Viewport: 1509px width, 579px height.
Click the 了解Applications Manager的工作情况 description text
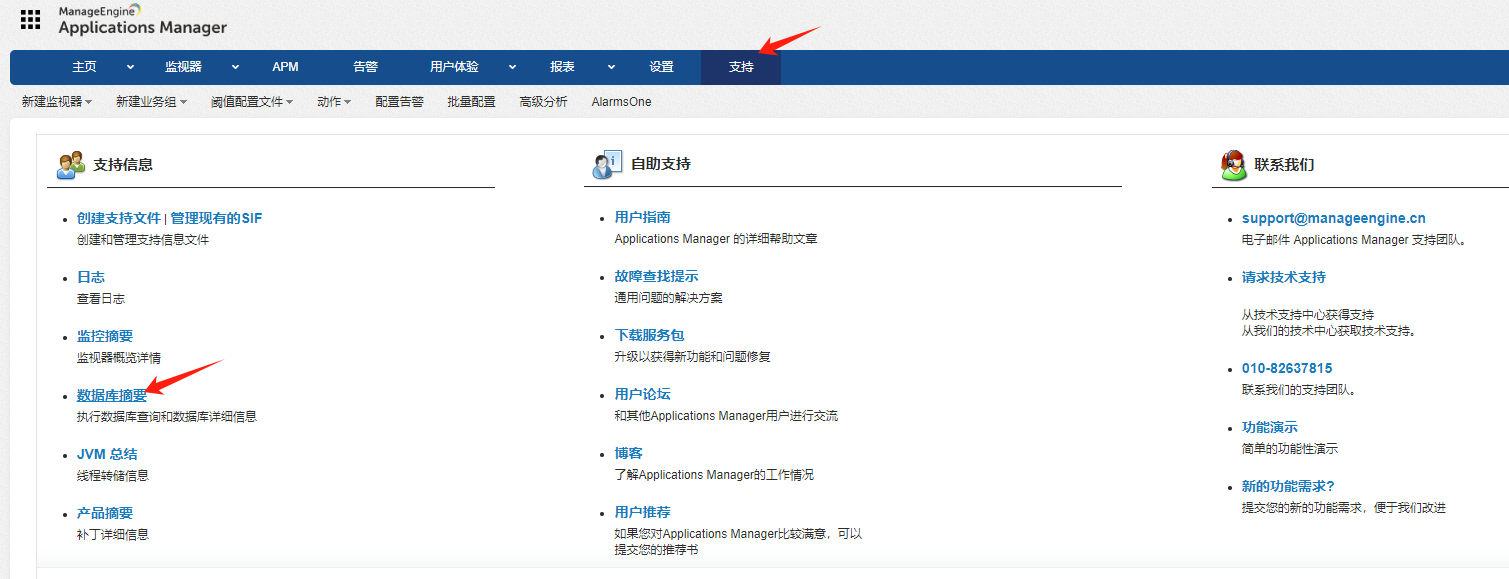(714, 475)
